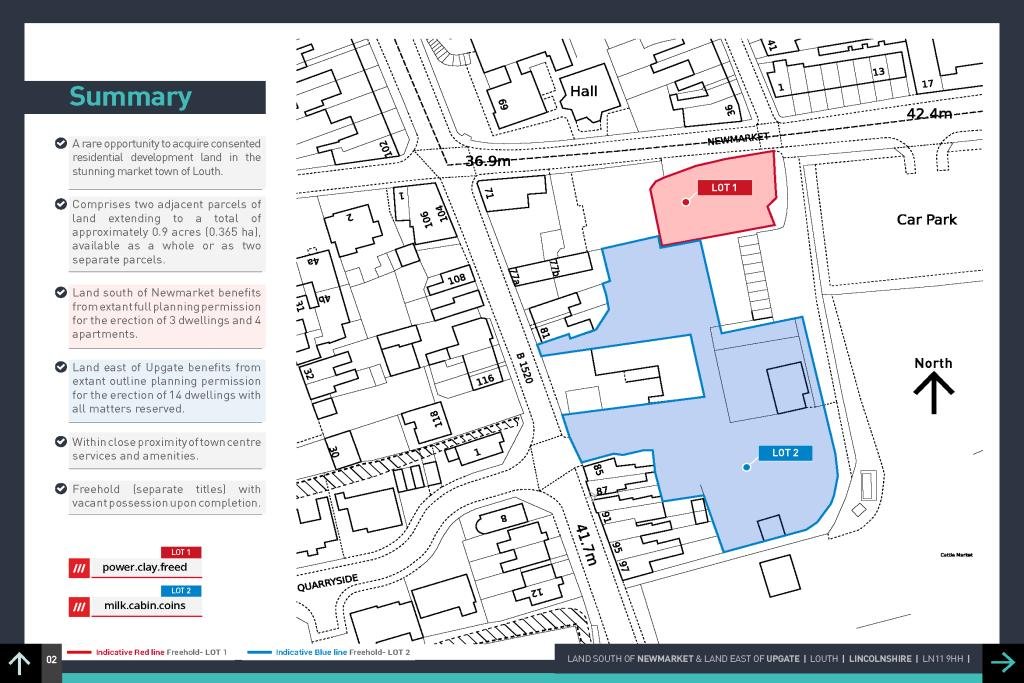Click the indicative blue line legend swatch

[259, 652]
